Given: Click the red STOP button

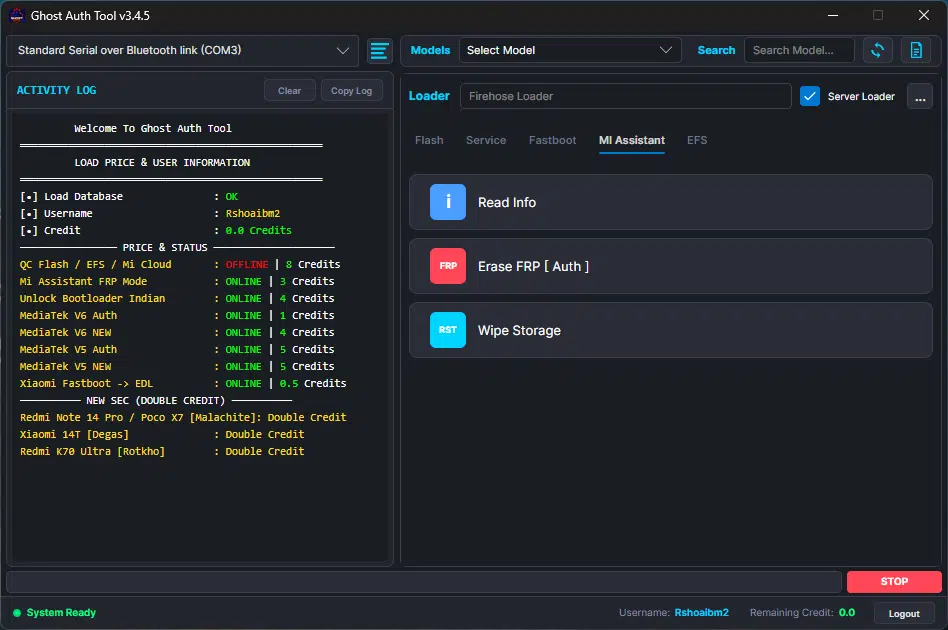Looking at the screenshot, I should [894, 581].
